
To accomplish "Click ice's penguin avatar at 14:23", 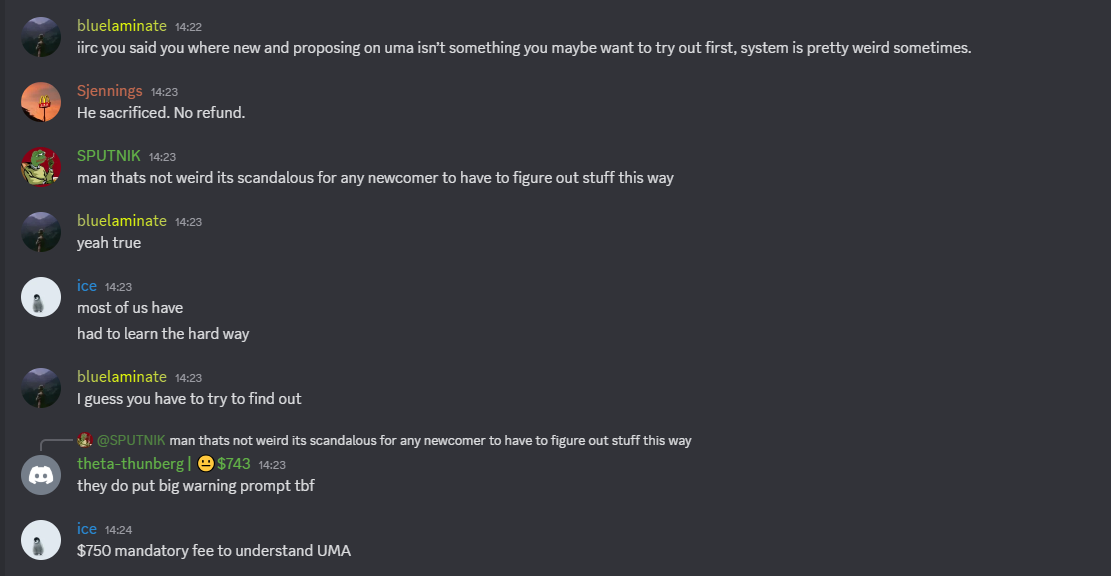I will pyautogui.click(x=41, y=297).
